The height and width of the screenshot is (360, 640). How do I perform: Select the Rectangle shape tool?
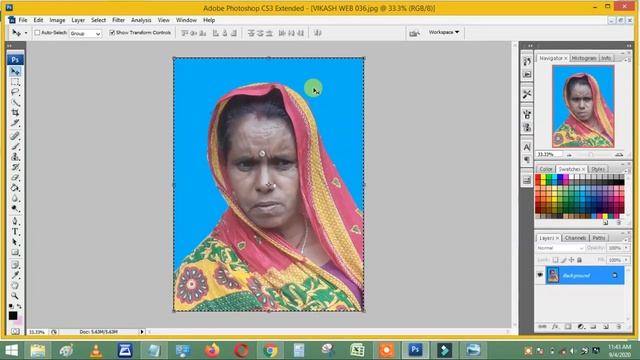(x=15, y=252)
